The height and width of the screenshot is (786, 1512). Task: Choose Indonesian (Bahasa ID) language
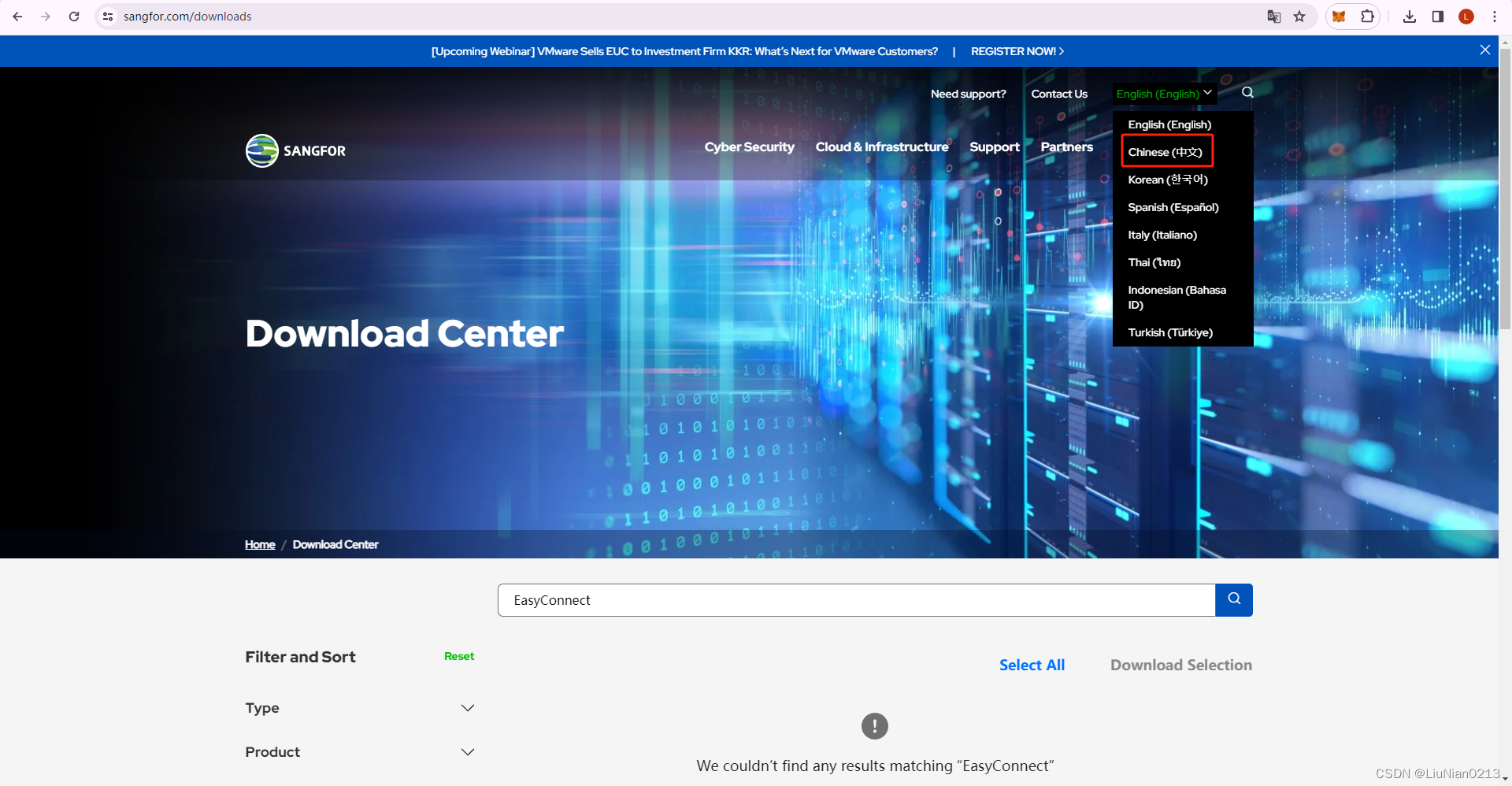(1177, 298)
